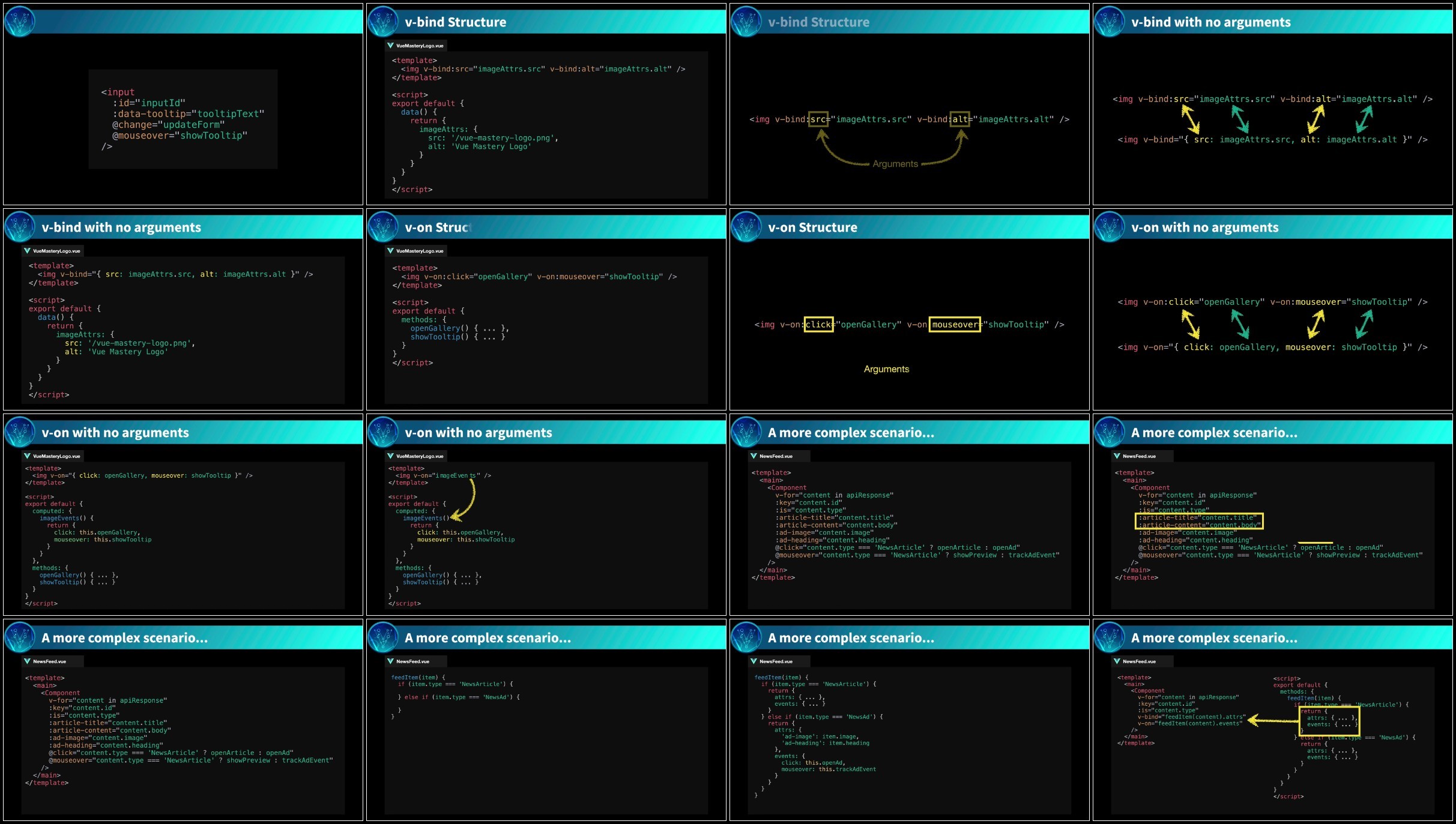The height and width of the screenshot is (824, 1456).
Task: Click the 'v-on="imageEvents"' attribute text
Action: click(x=447, y=476)
